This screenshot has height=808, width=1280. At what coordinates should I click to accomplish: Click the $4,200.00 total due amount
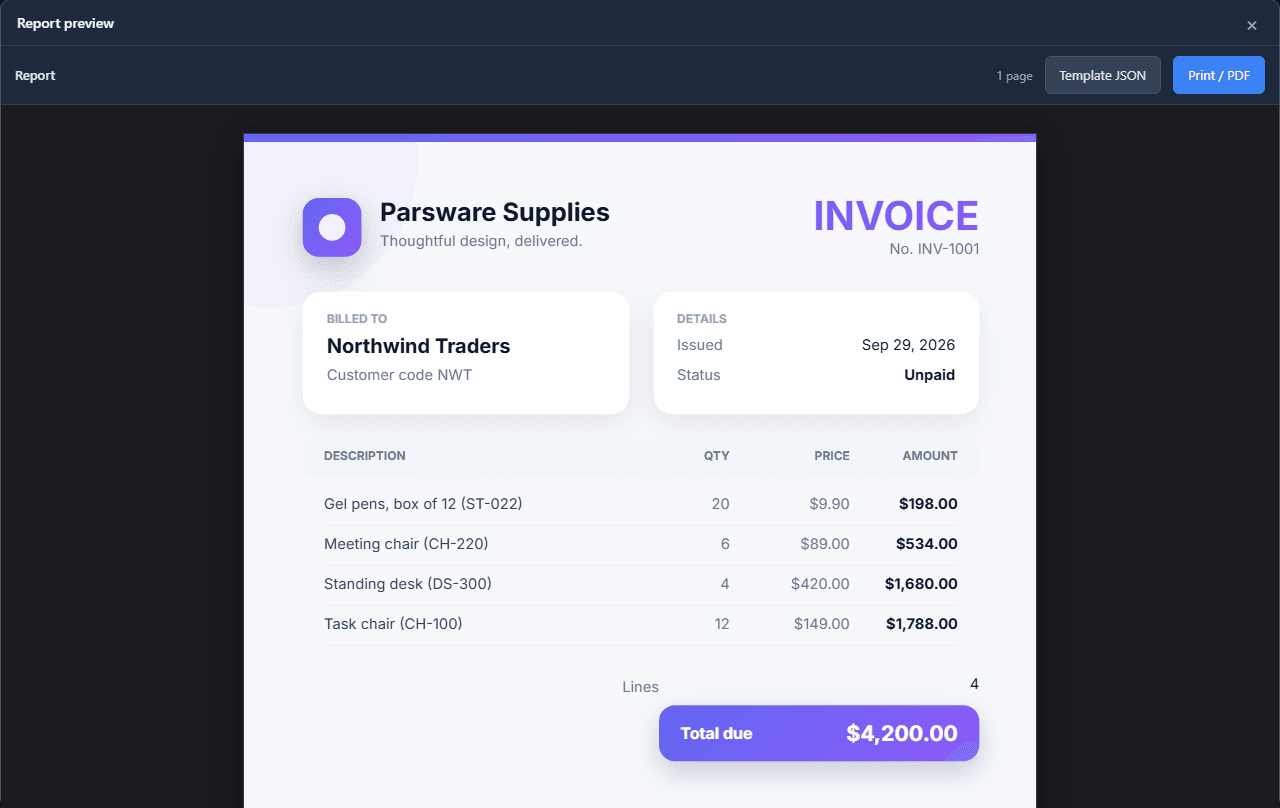(x=902, y=733)
